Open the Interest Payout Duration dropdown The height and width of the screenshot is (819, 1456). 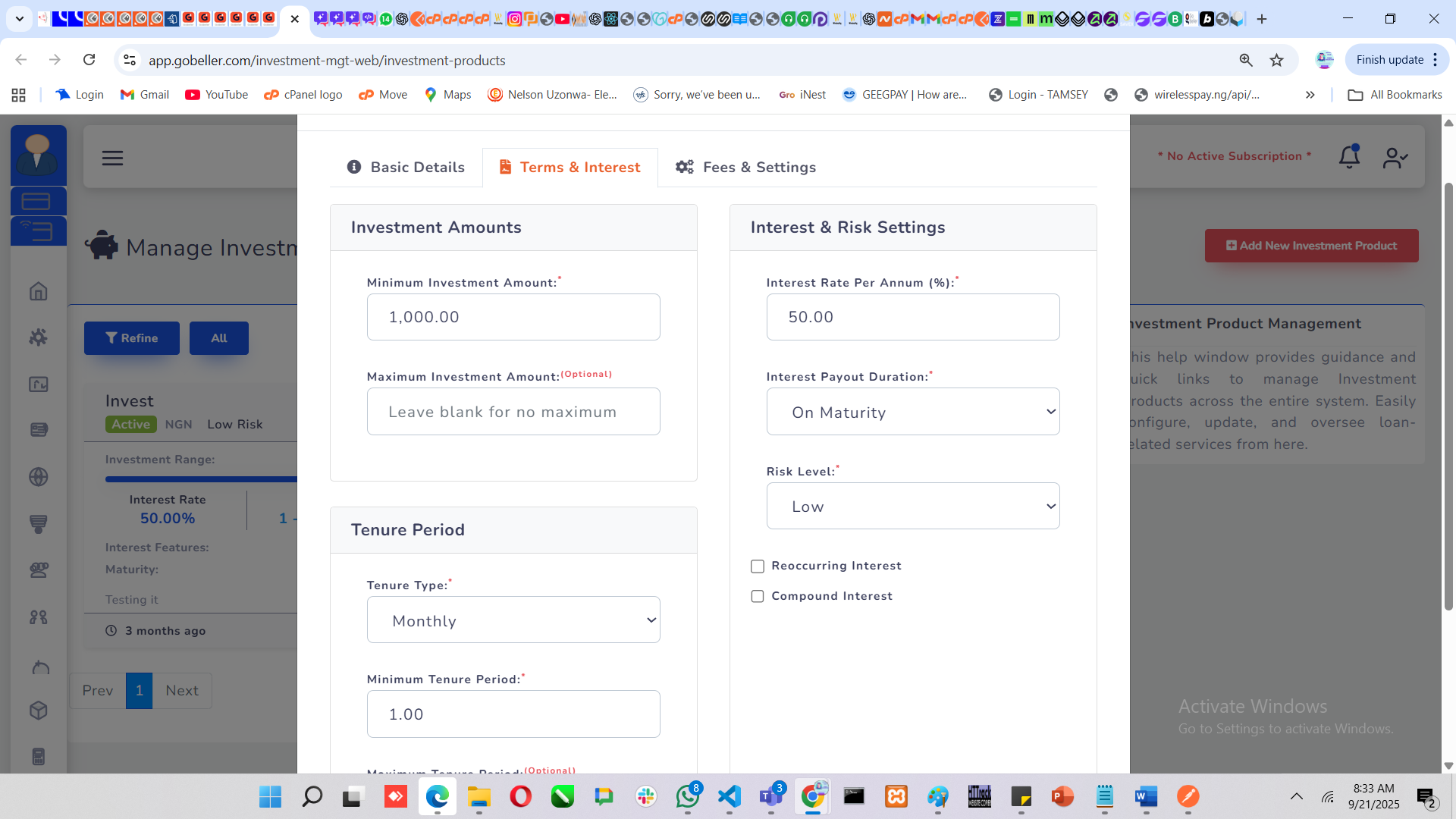pos(912,412)
